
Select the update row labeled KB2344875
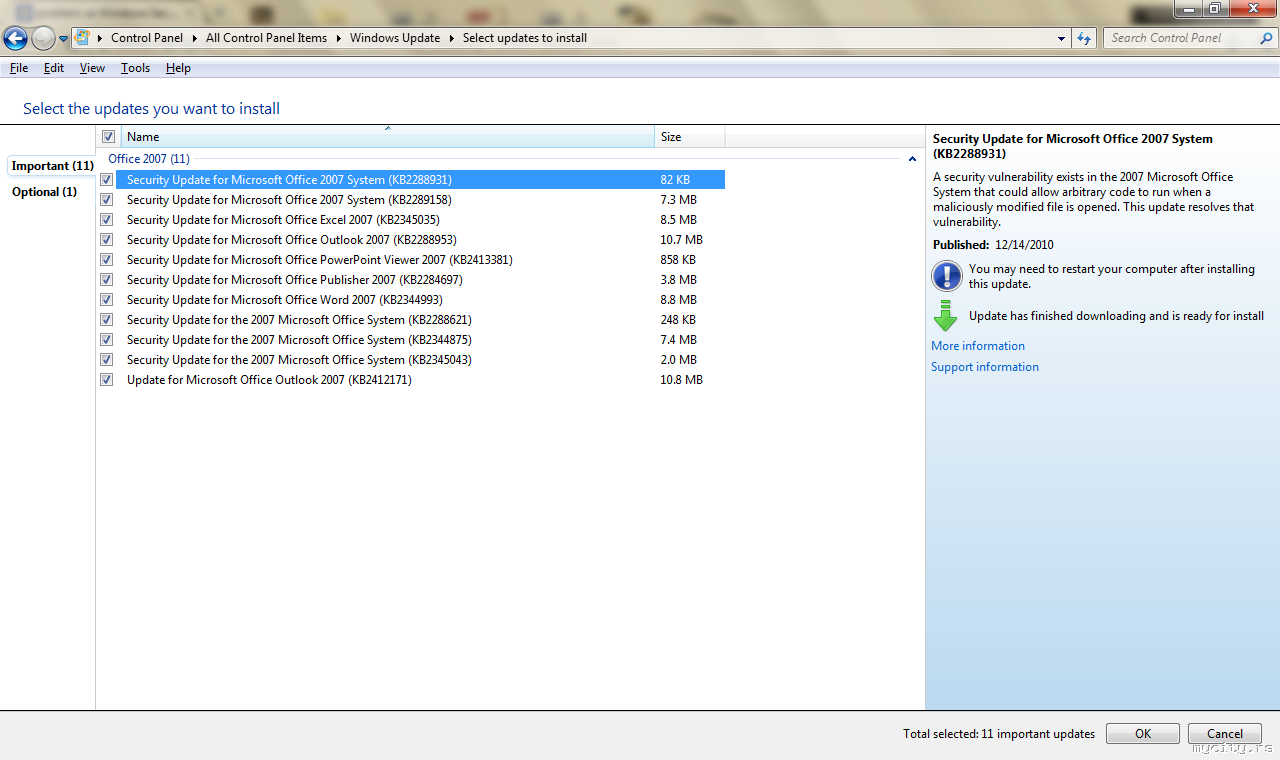click(x=420, y=340)
